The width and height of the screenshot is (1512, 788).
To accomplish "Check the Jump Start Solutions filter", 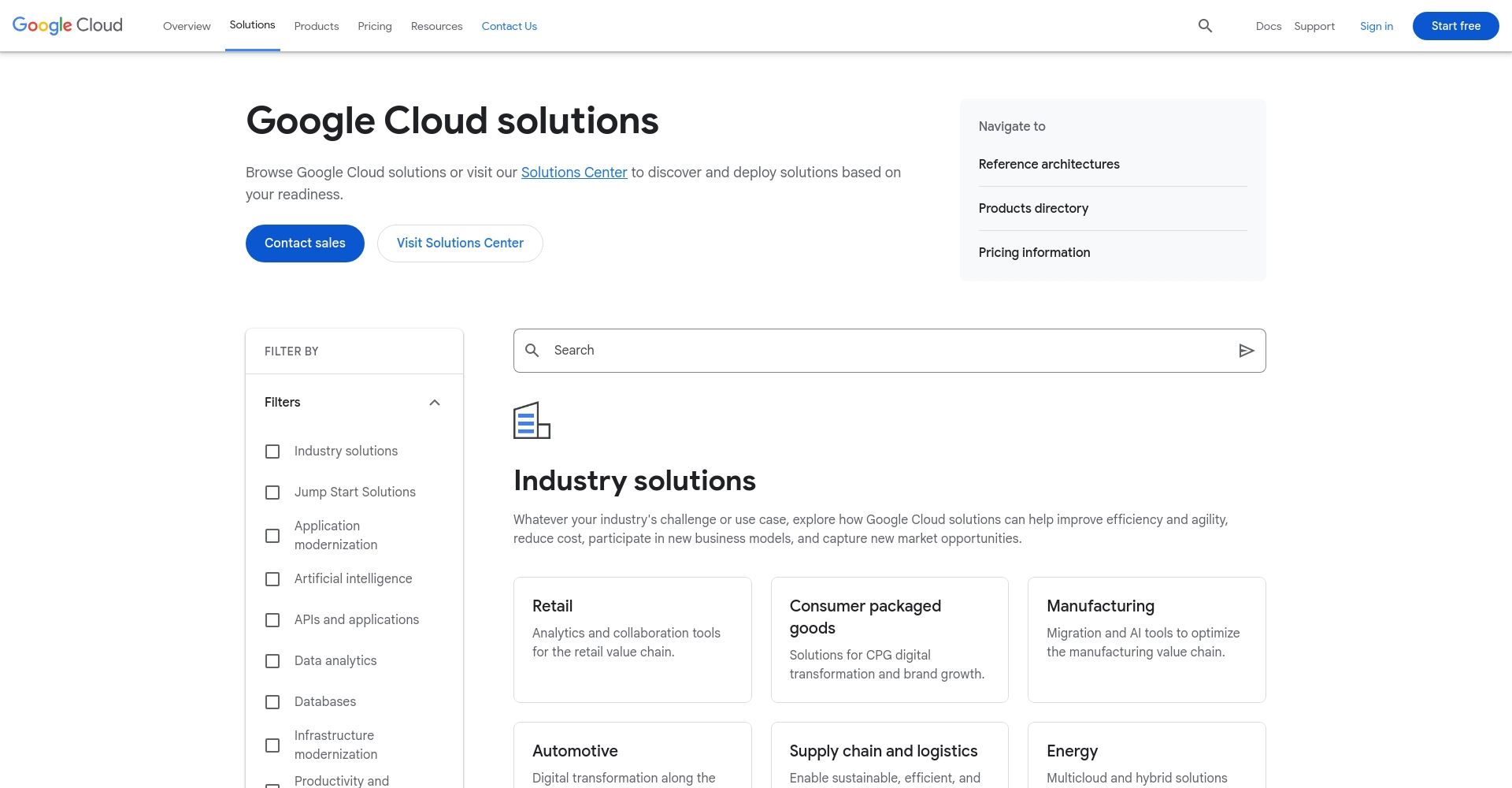I will click(x=272, y=492).
